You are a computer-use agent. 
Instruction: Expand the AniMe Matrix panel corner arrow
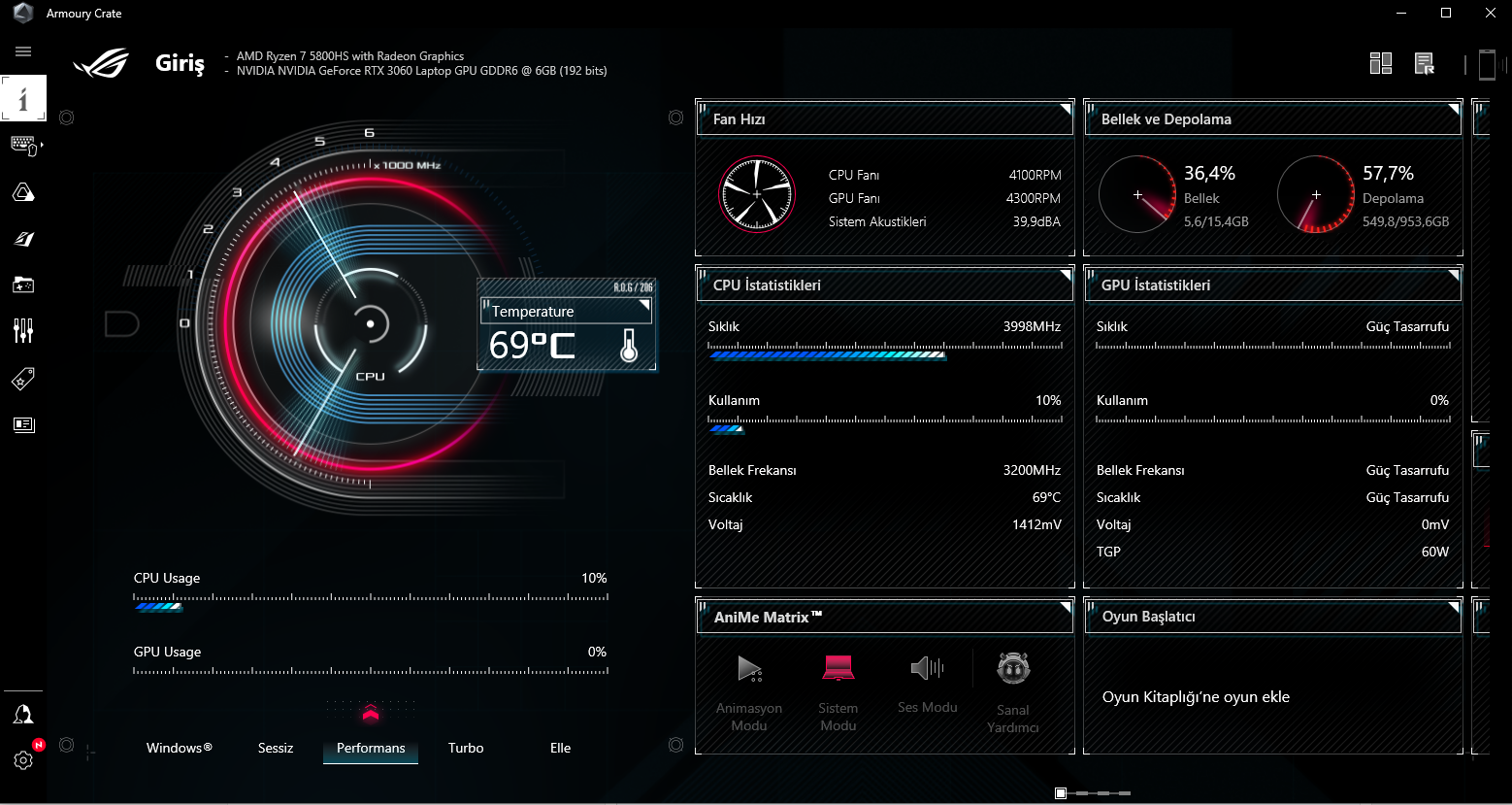1066,607
